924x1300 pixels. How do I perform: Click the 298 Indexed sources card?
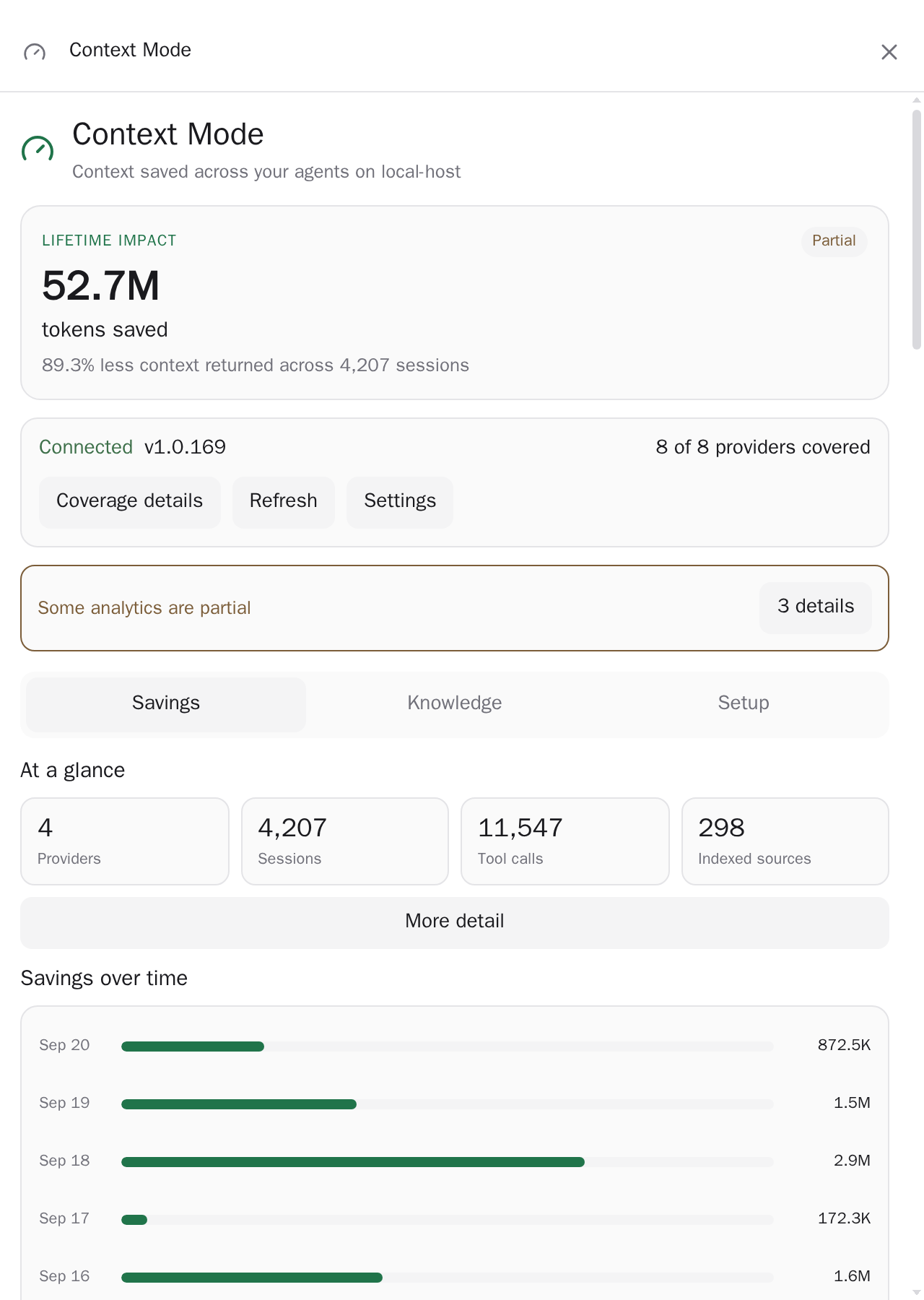tap(785, 841)
